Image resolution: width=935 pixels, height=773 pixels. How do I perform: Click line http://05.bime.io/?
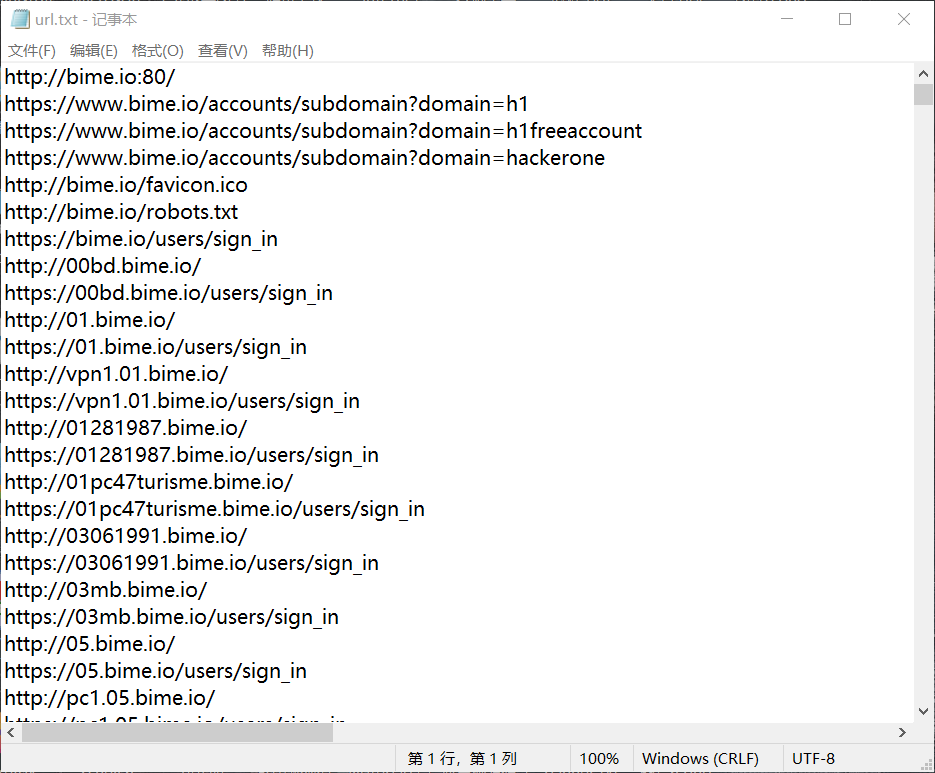pyautogui.click(x=90, y=644)
